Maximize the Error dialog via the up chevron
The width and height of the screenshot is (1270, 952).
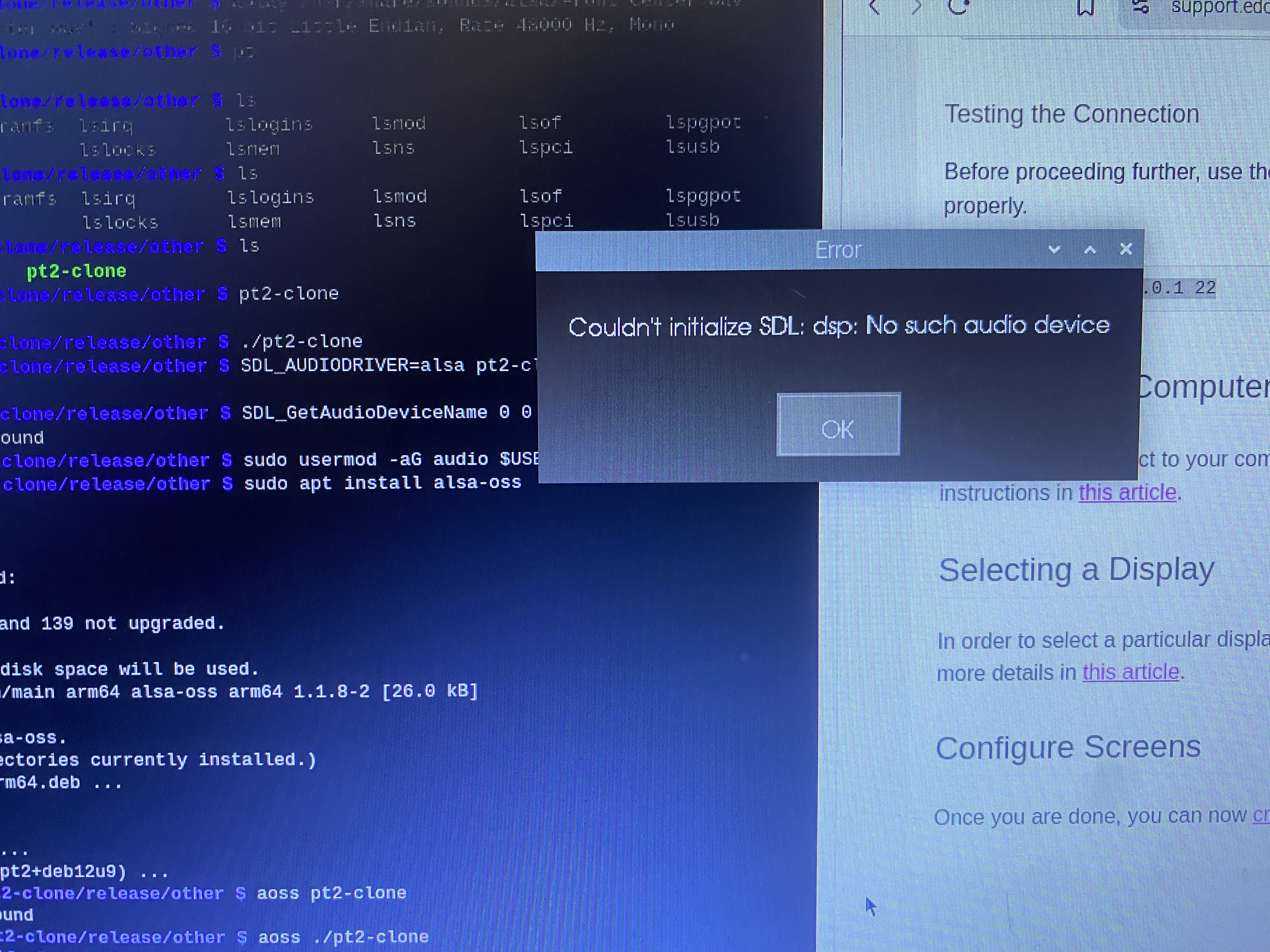tap(1090, 249)
